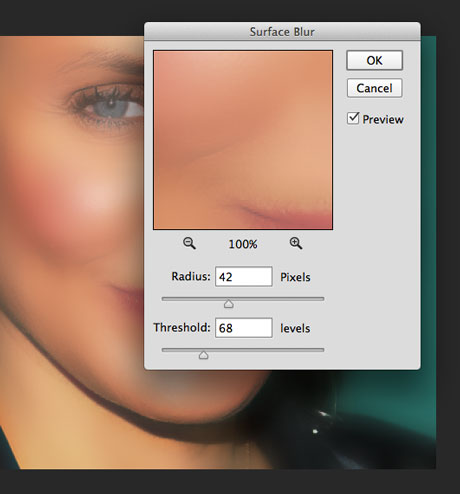Grab the Radius slider handle
The height and width of the screenshot is (494, 460).
[229, 304]
